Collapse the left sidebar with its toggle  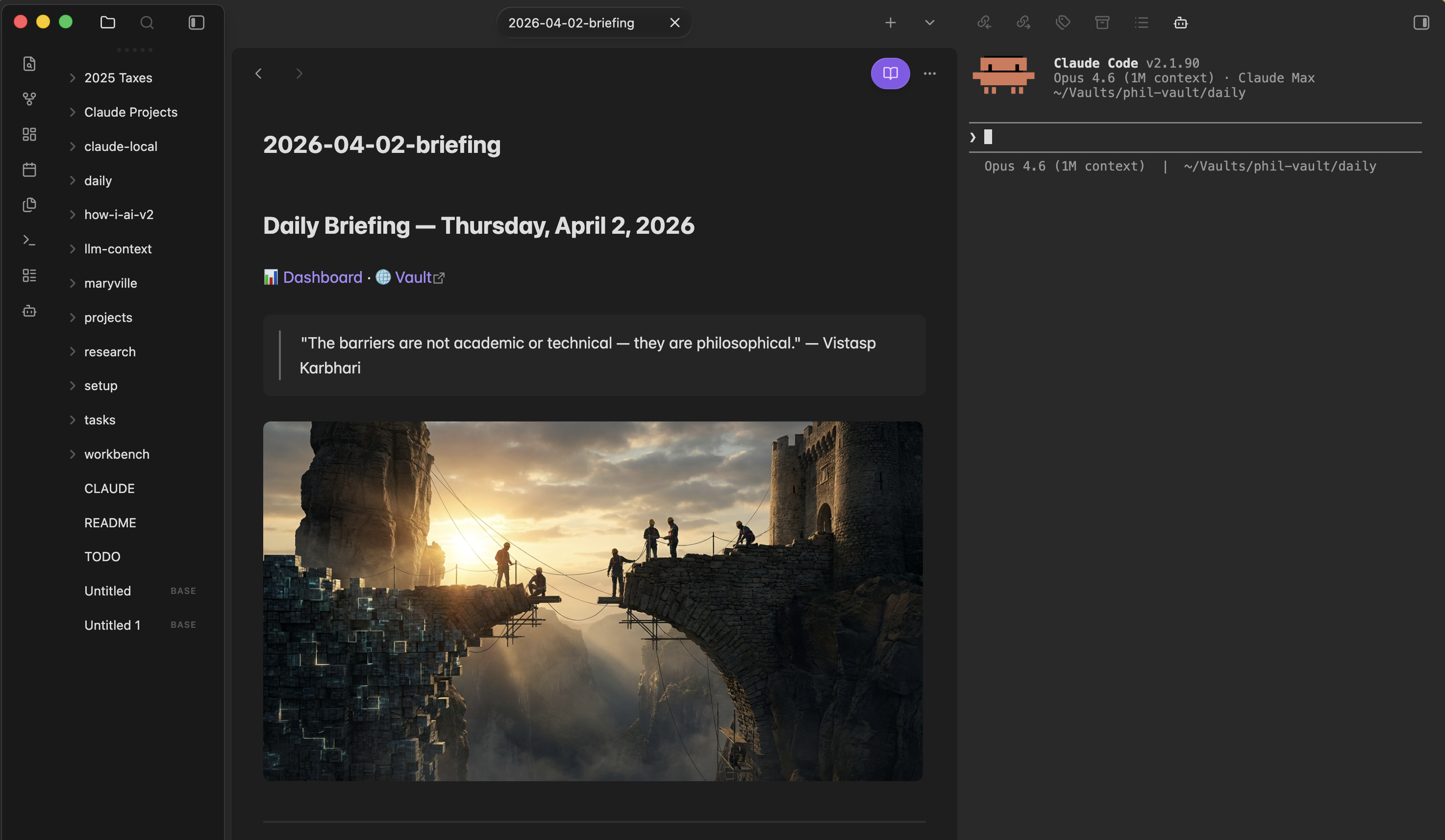tap(196, 23)
